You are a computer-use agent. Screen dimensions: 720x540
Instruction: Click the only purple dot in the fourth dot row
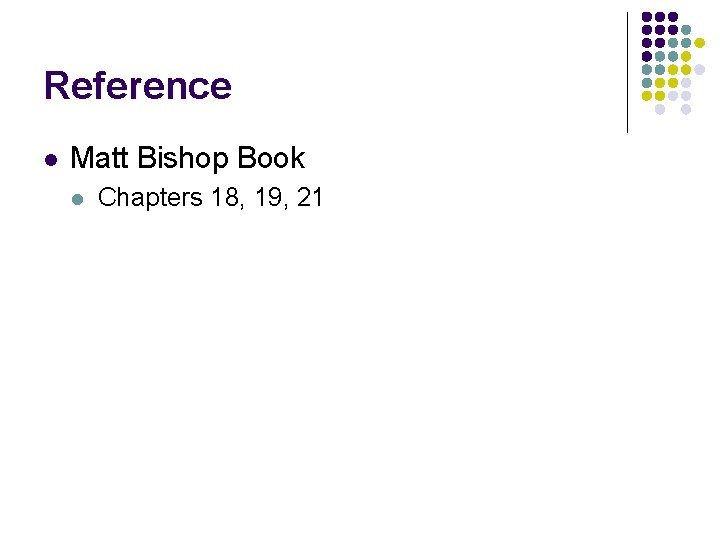[x=647, y=56]
